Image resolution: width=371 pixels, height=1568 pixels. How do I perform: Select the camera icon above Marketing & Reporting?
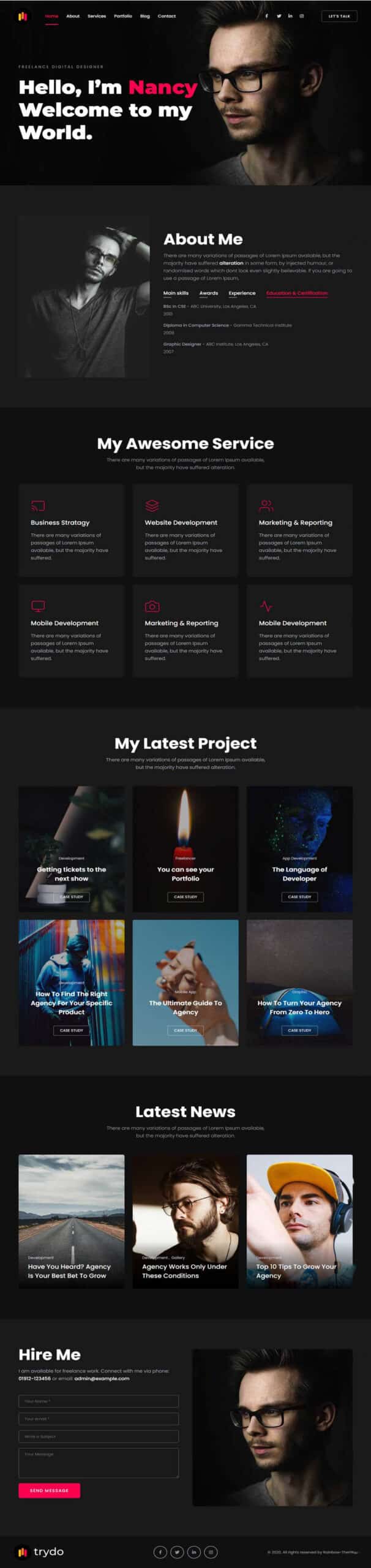coord(152,606)
